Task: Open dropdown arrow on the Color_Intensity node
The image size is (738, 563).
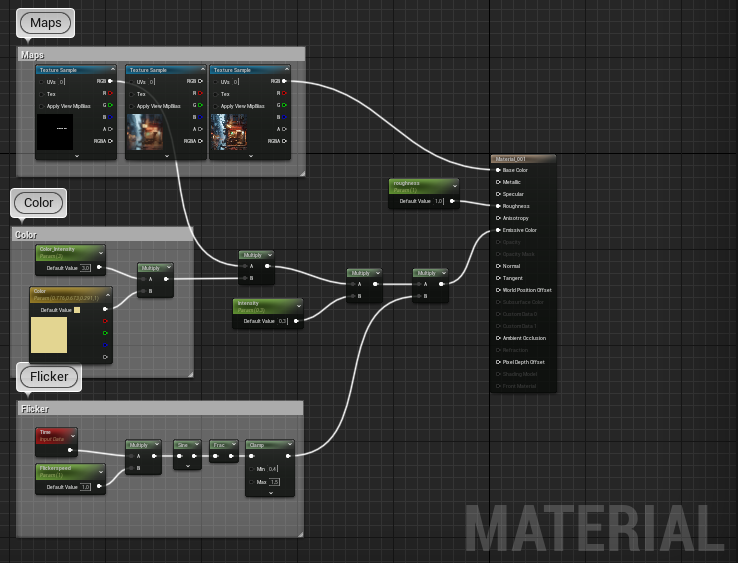Action: coord(101,253)
